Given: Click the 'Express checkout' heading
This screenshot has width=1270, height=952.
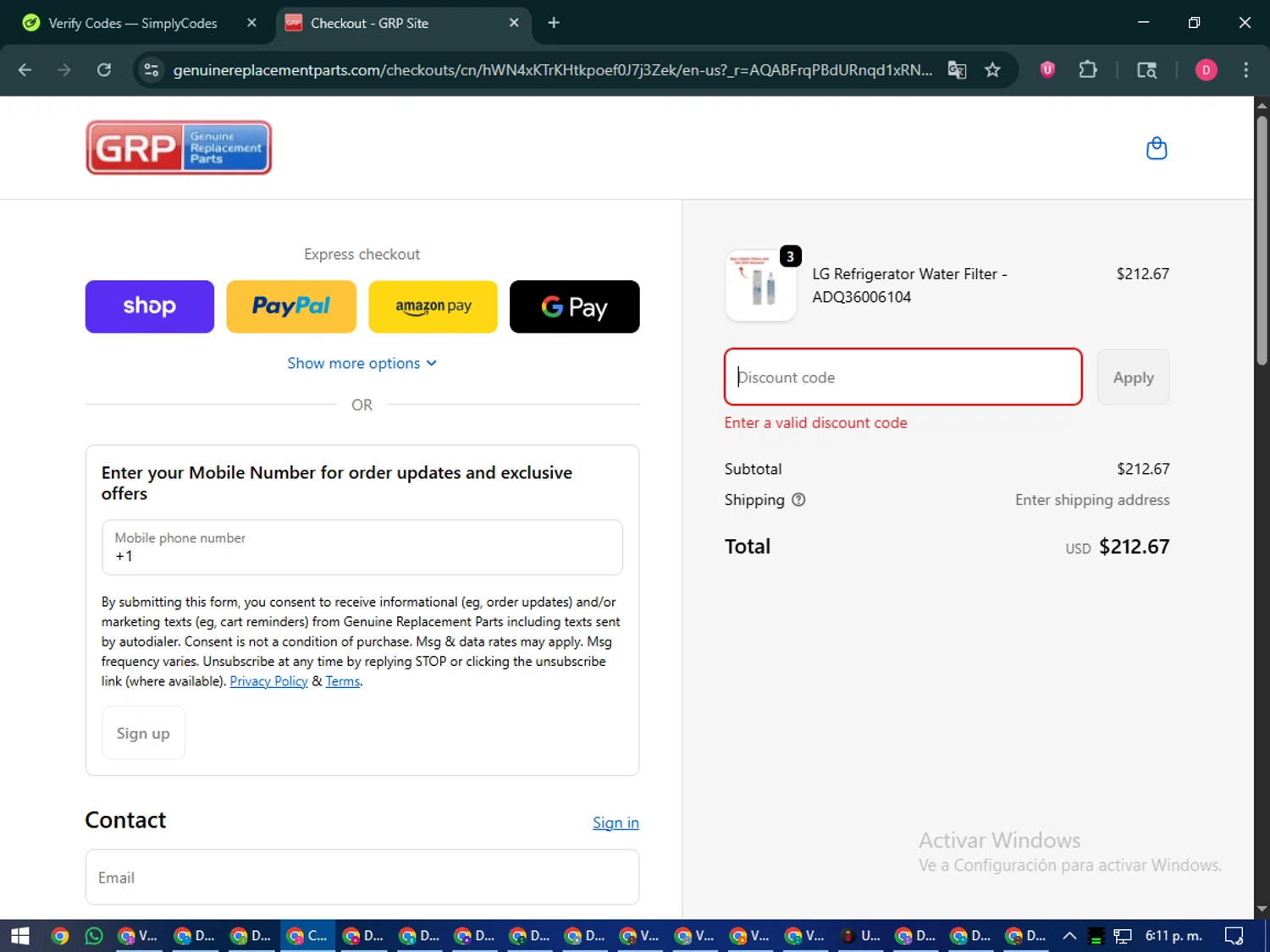Looking at the screenshot, I should [x=362, y=254].
